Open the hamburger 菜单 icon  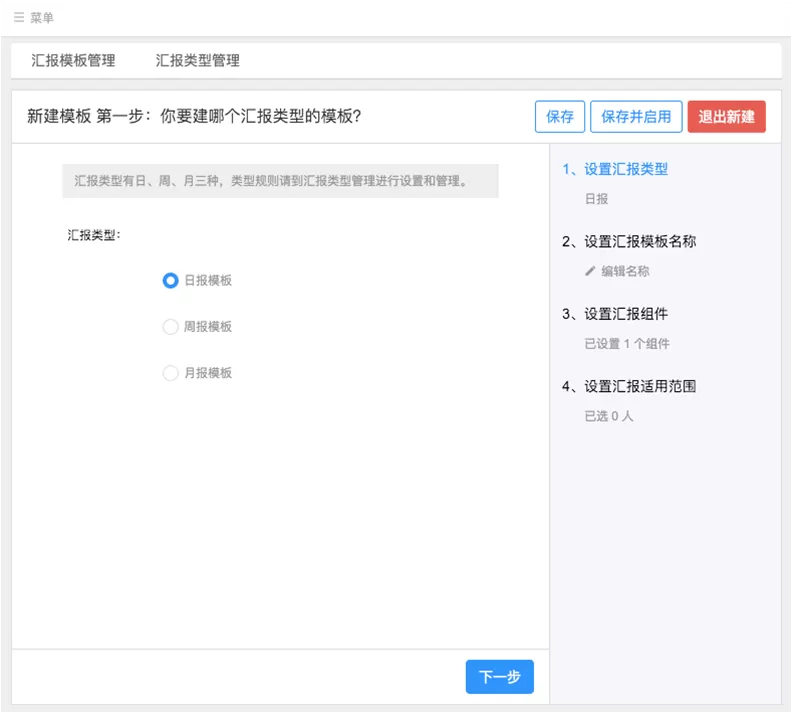19,18
